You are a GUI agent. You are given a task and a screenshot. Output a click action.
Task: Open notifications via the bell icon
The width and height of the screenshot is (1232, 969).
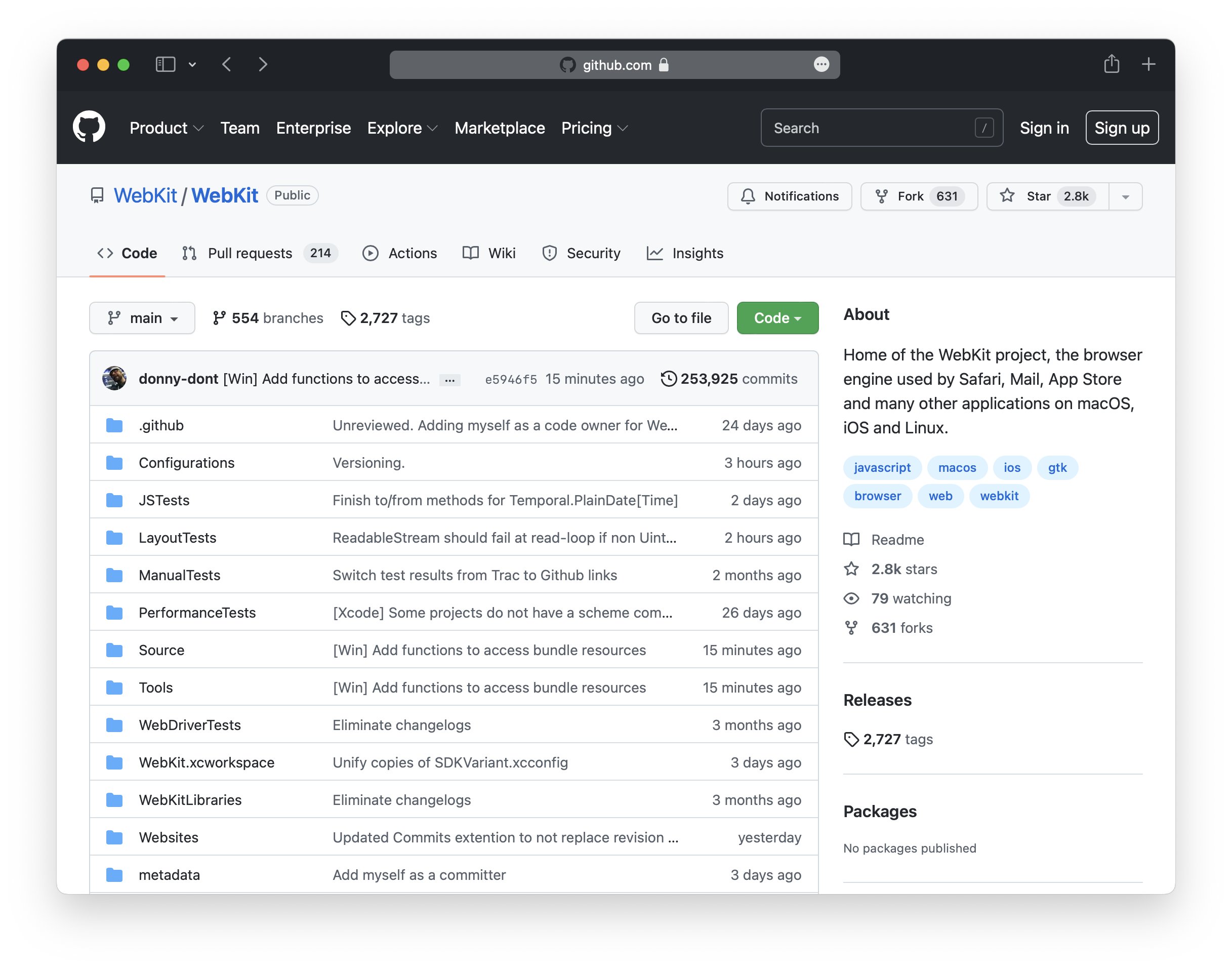click(x=748, y=196)
